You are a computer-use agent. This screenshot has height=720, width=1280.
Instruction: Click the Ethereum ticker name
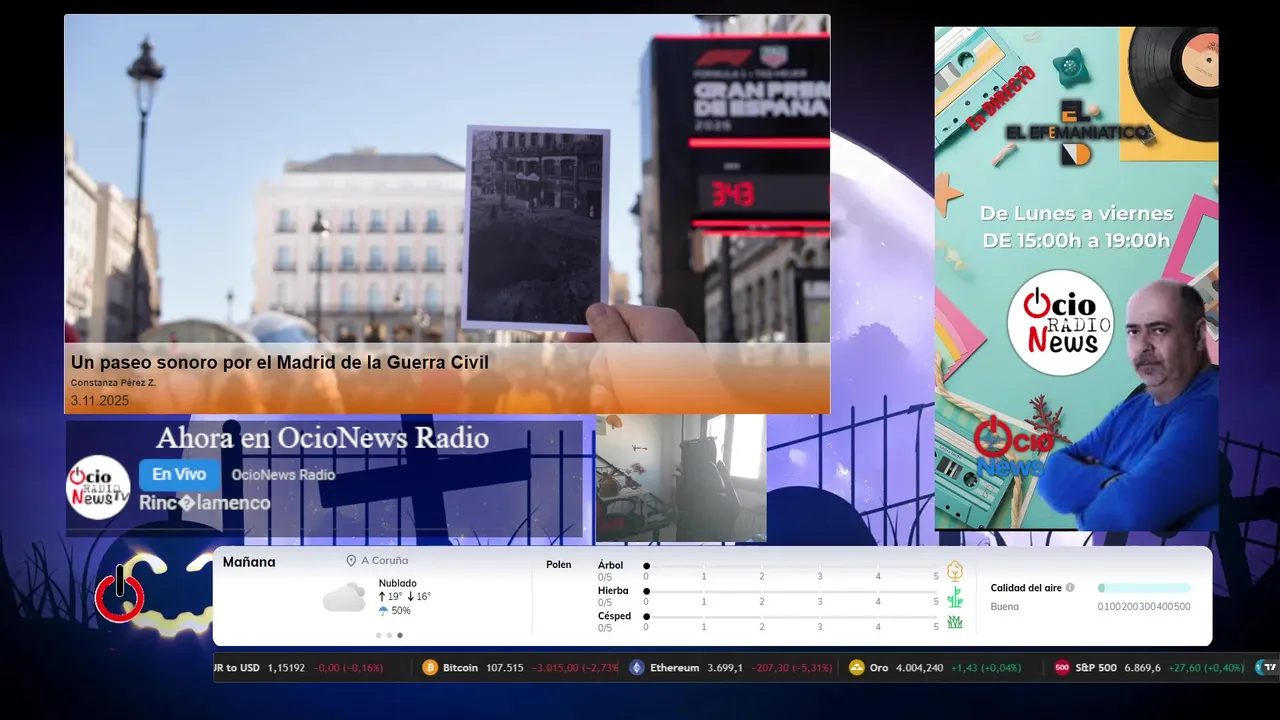click(674, 668)
